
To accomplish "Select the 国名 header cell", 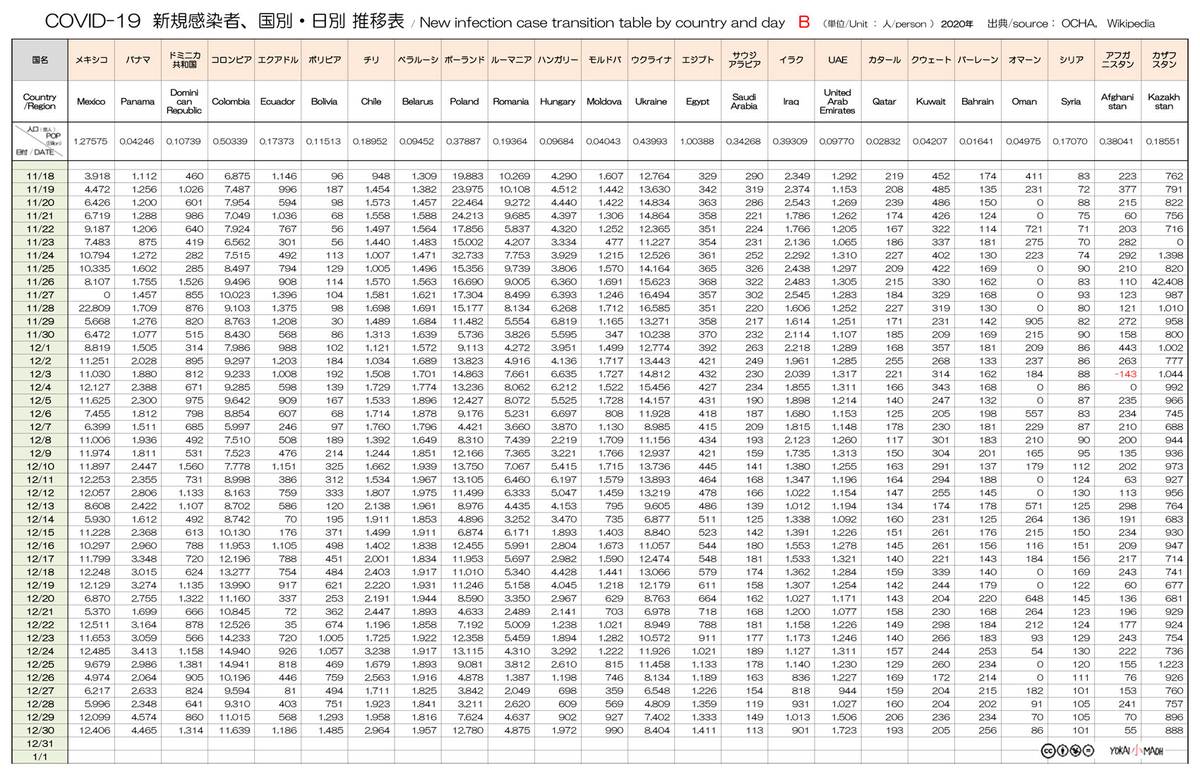I will [x=40, y=60].
